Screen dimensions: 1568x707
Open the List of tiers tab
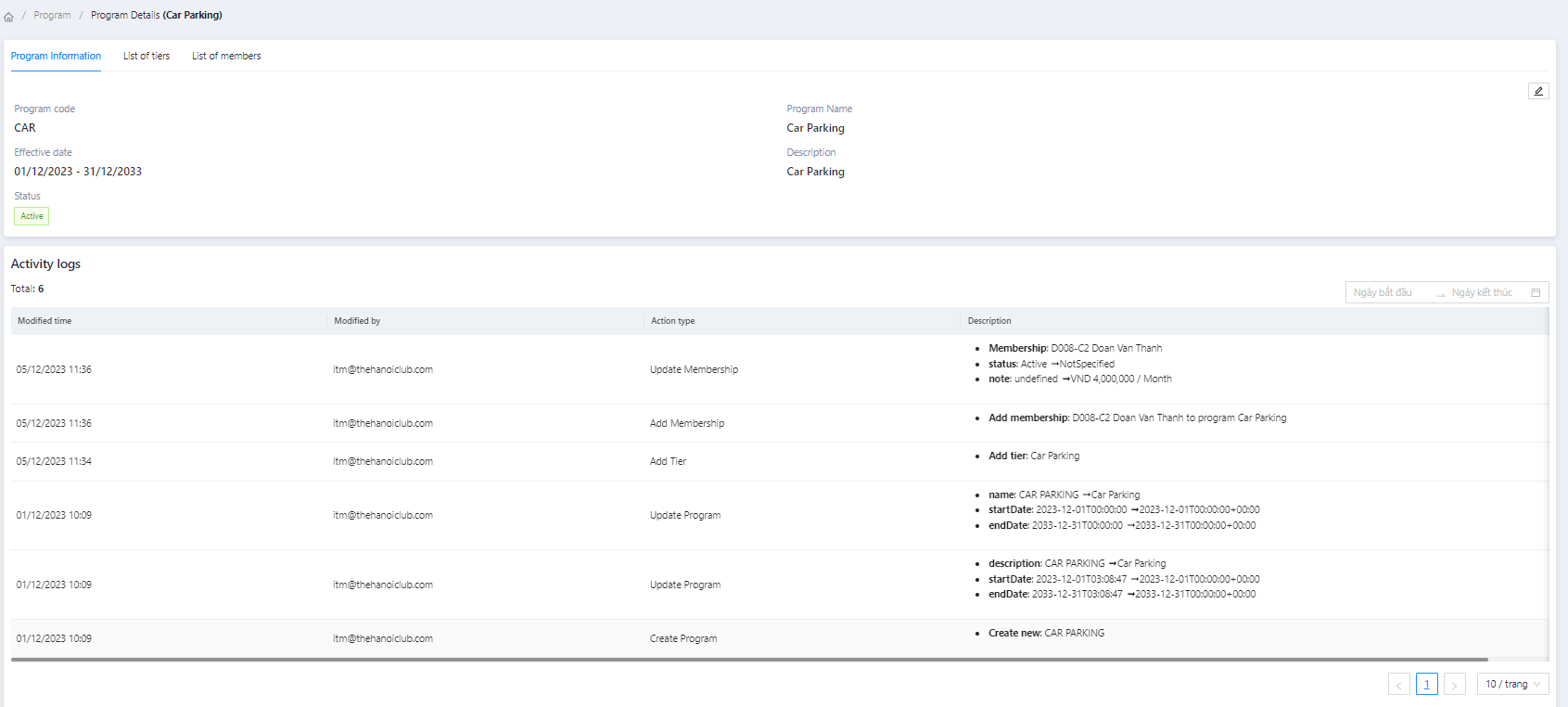click(147, 56)
